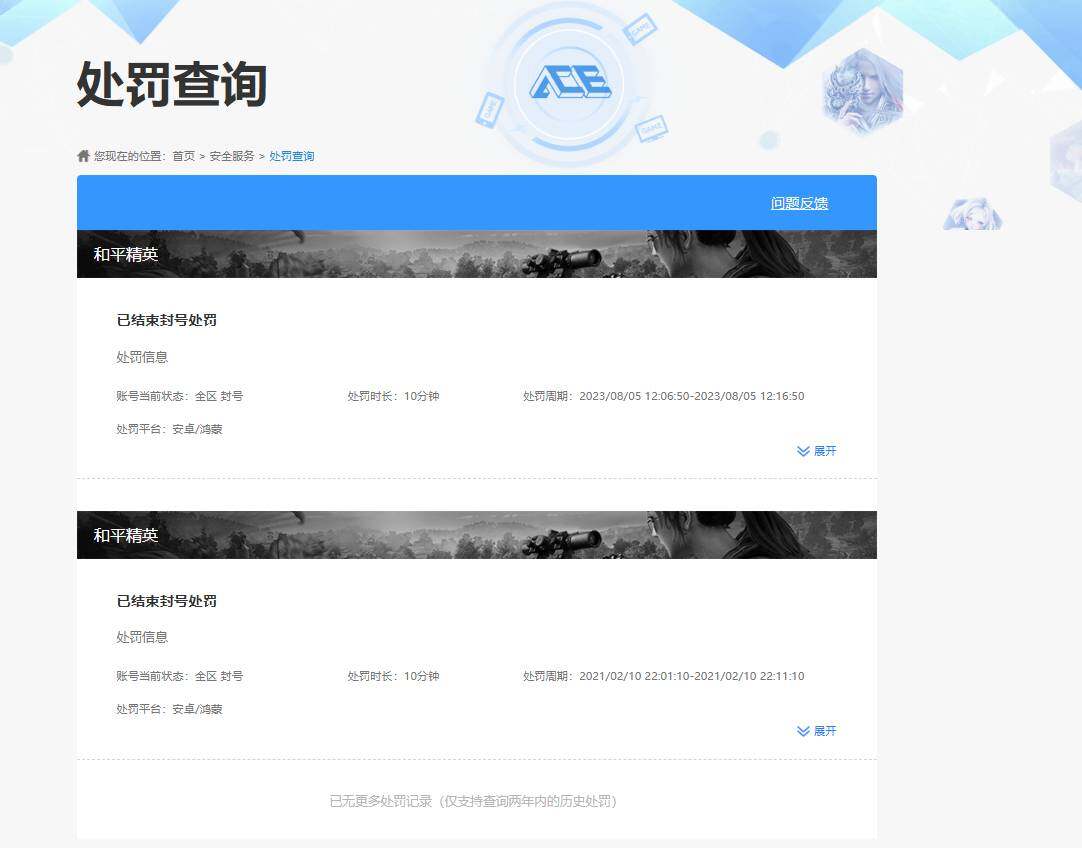Go to 安全服务 breadcrumb link

pos(232,156)
